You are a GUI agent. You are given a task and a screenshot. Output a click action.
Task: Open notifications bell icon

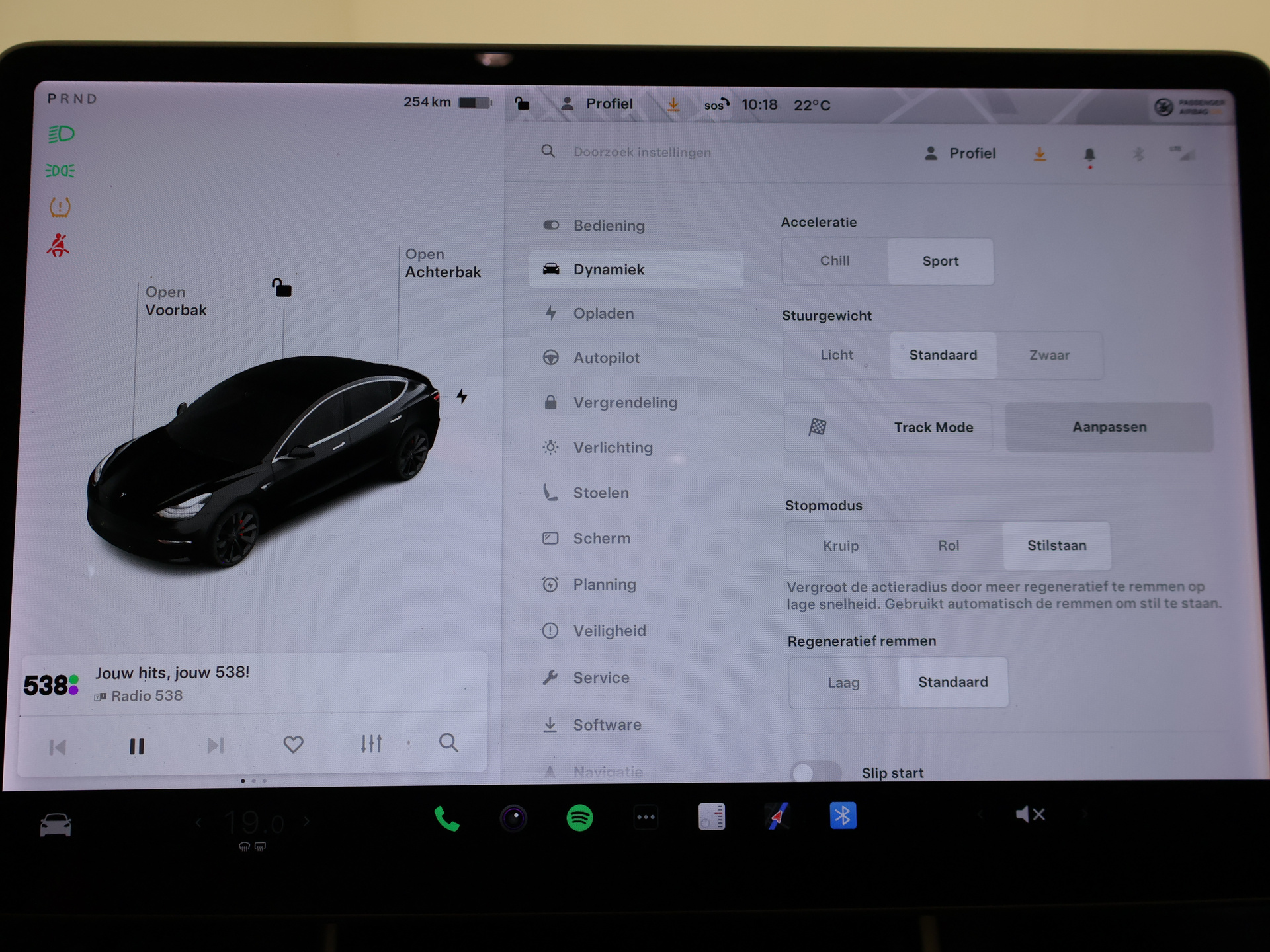(x=1089, y=155)
